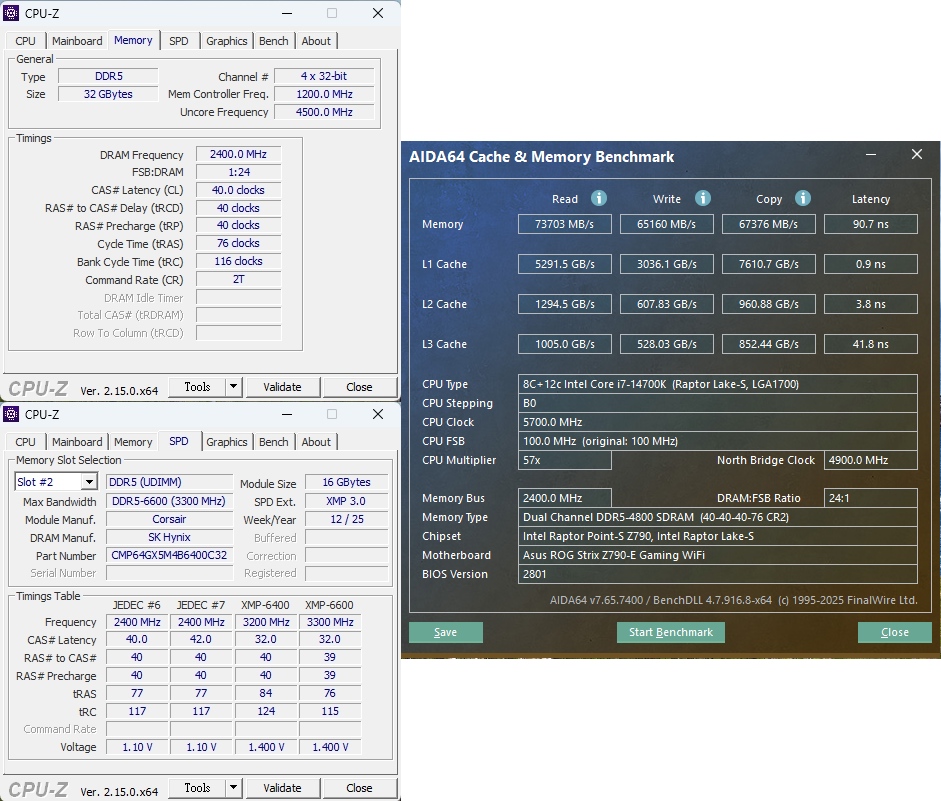Screen dimensions: 941x801
Task: Click the bottom CPU-Z title bar app icon
Action: [x=11, y=414]
